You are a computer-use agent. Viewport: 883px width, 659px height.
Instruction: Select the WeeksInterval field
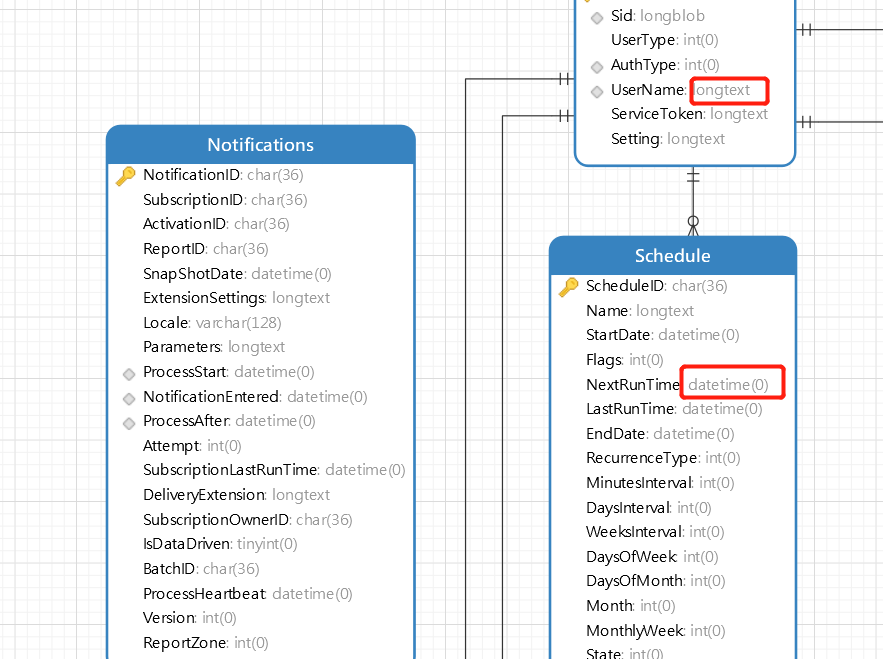655,532
